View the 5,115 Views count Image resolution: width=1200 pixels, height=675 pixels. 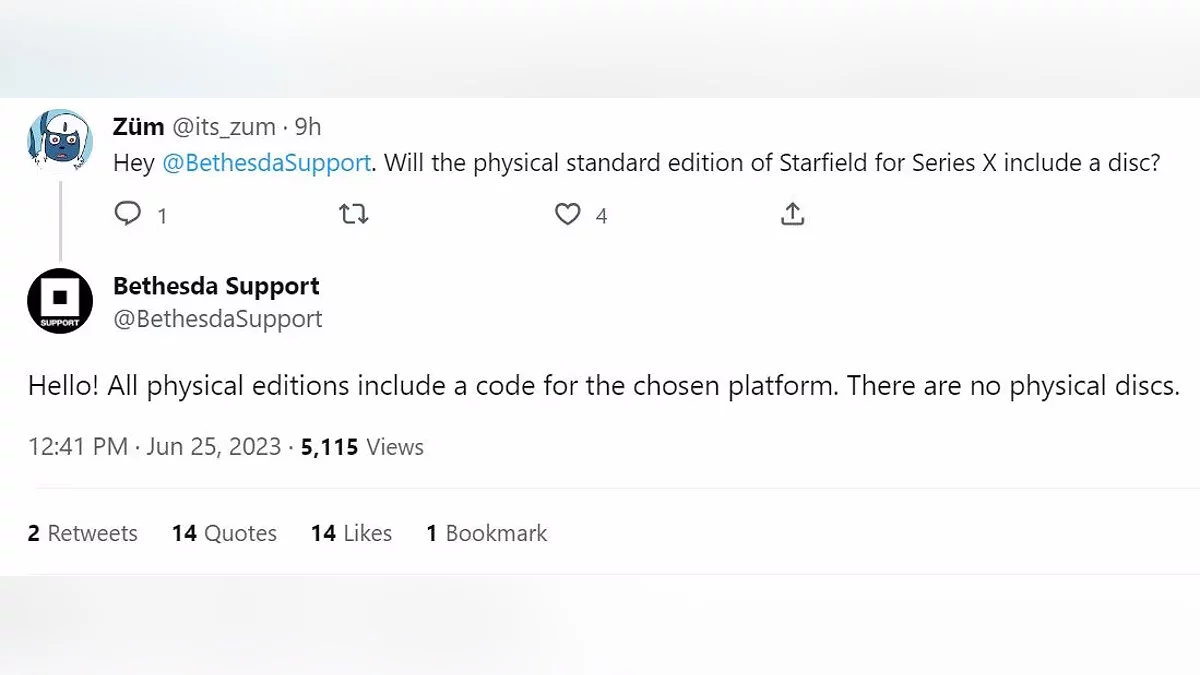tap(362, 447)
